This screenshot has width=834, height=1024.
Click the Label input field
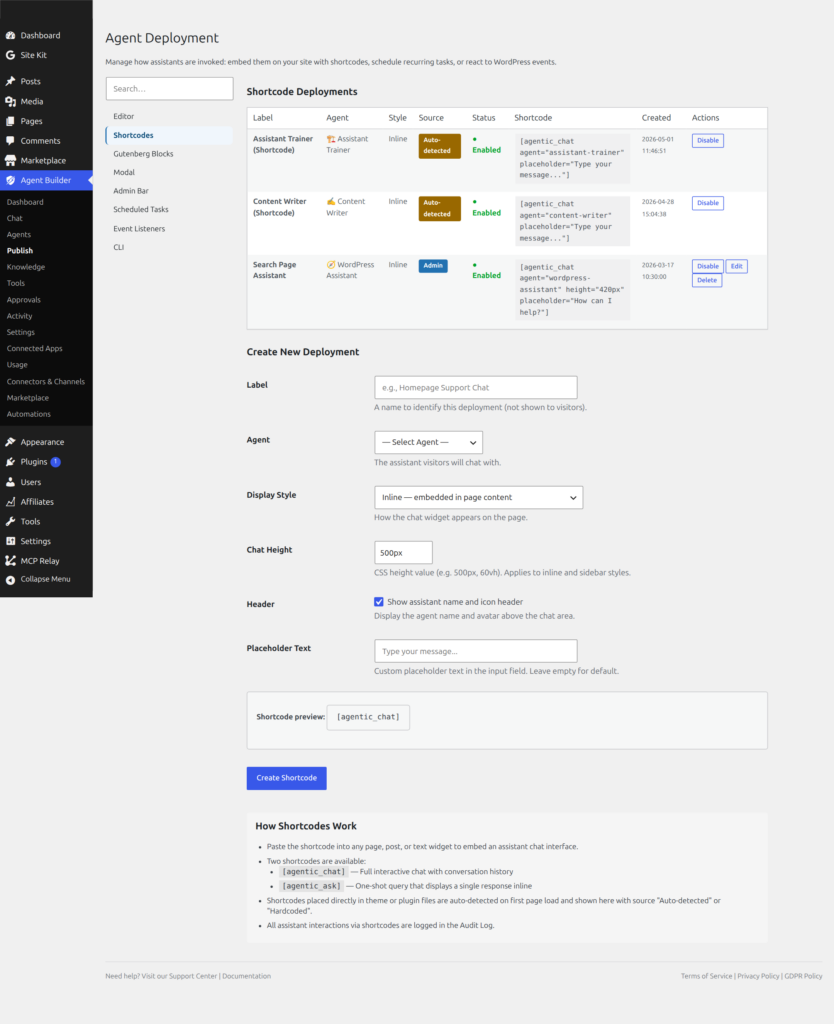tap(475, 387)
